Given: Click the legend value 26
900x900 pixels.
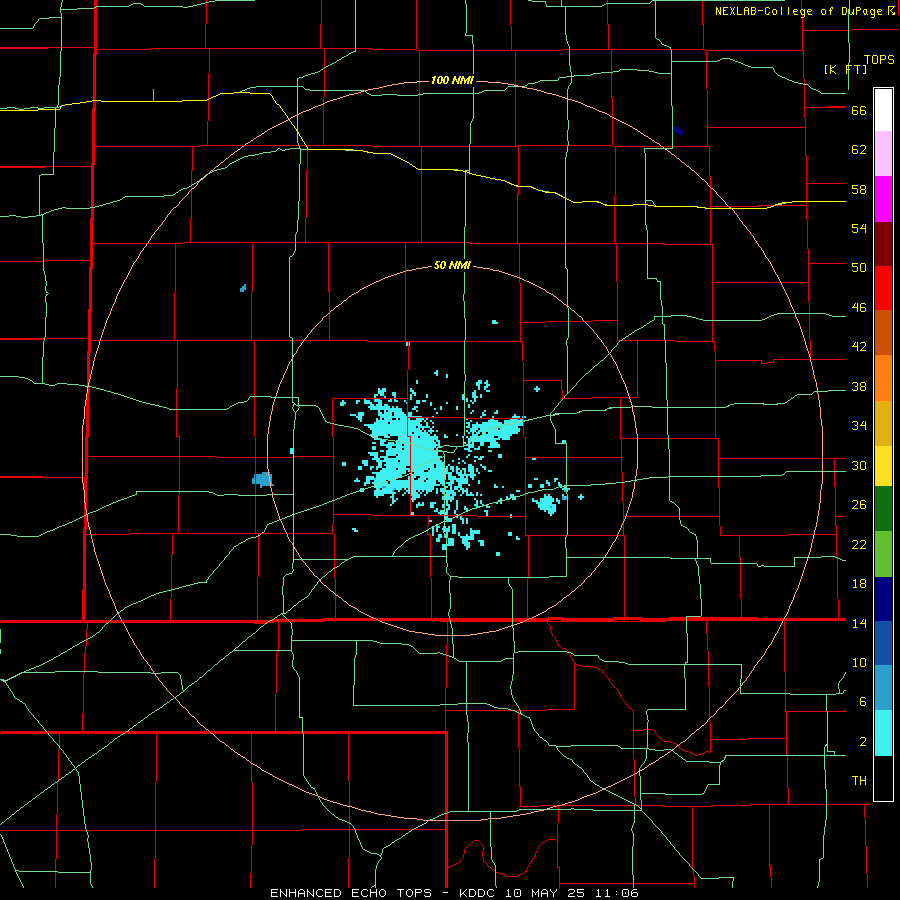Looking at the screenshot, I should (859, 505).
